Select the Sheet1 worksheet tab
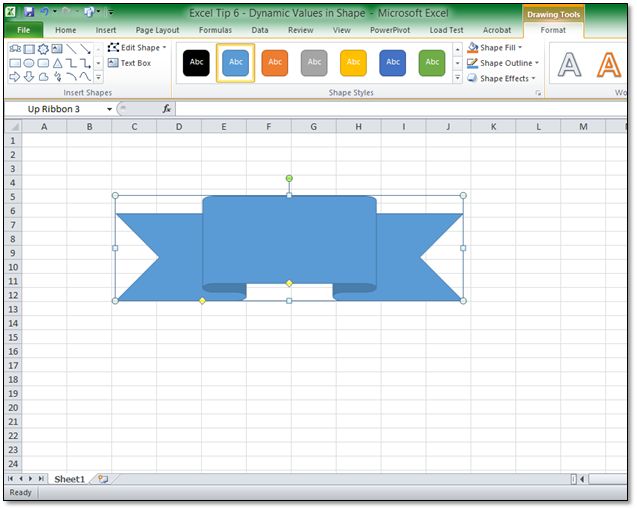The image size is (637, 510). (x=69, y=479)
